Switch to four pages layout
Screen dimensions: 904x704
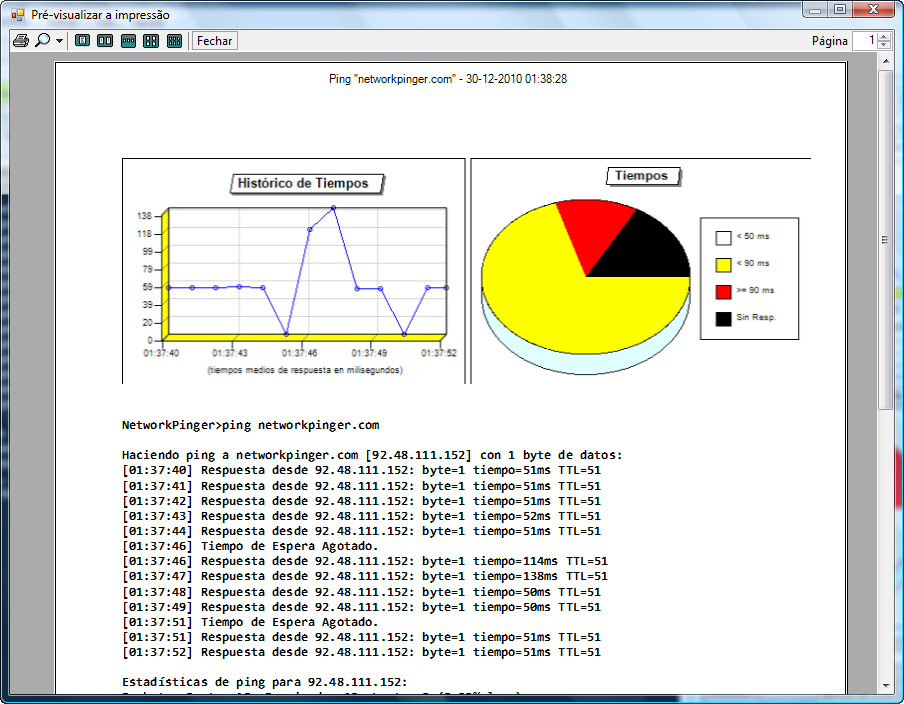151,41
